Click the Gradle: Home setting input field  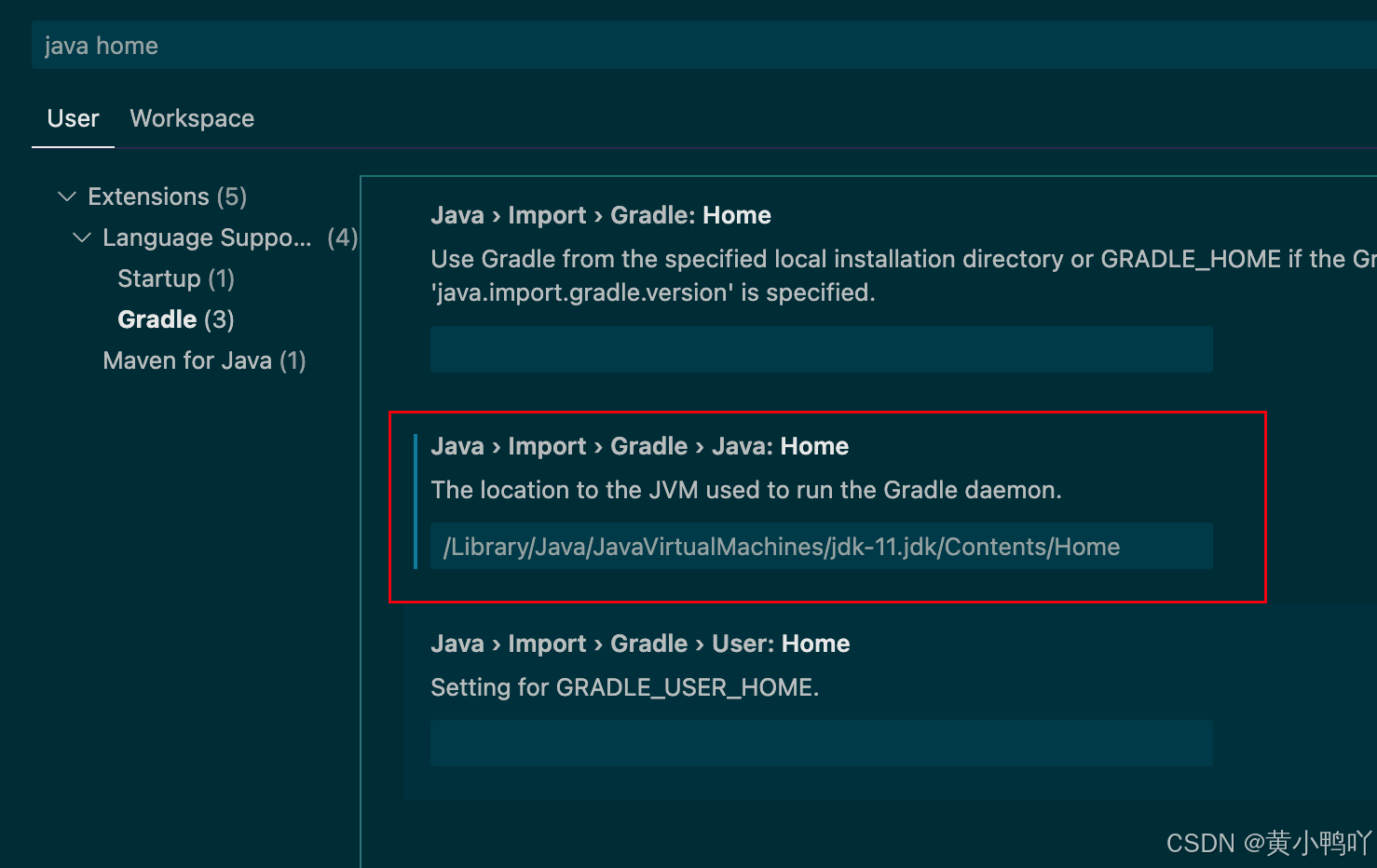(x=821, y=349)
